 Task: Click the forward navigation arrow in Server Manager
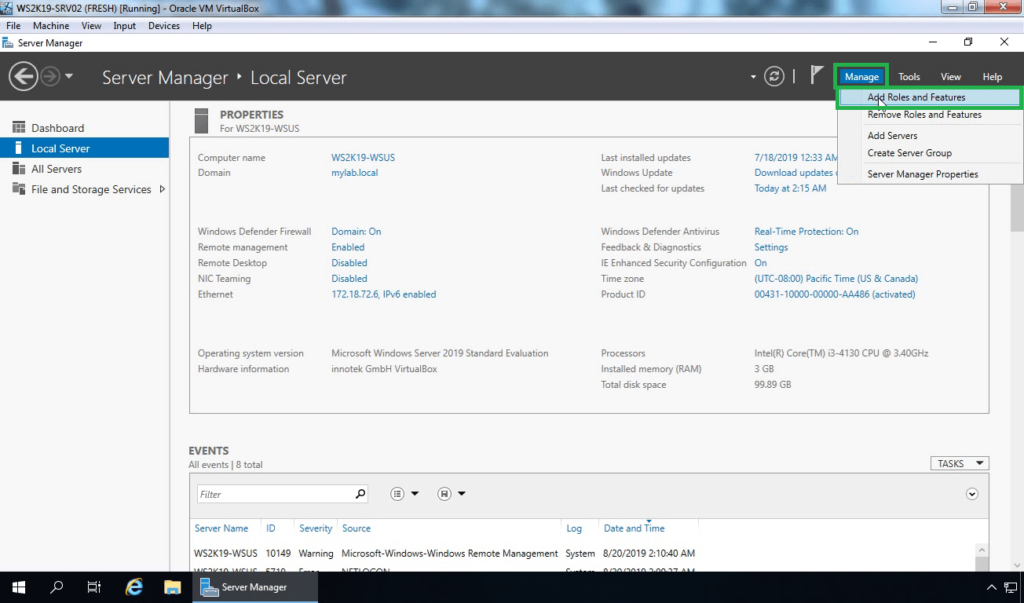50,76
